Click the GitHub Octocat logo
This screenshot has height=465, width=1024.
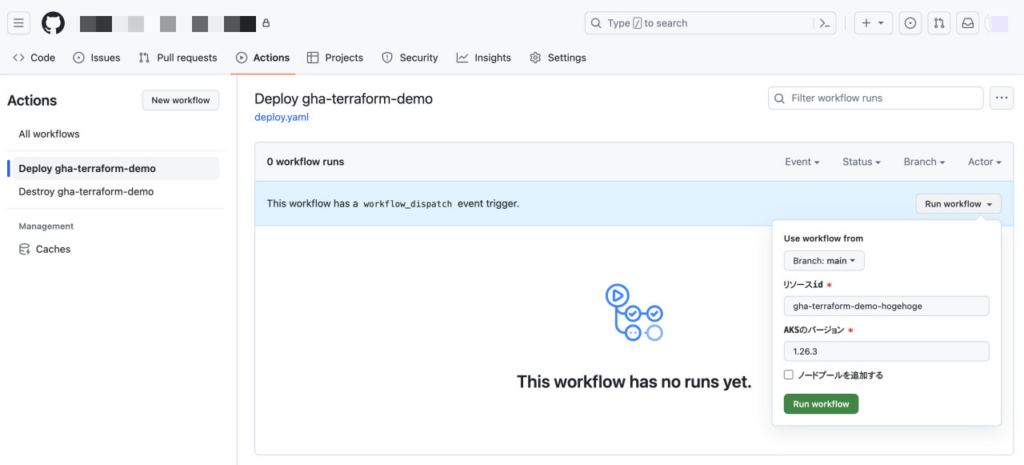(54, 24)
